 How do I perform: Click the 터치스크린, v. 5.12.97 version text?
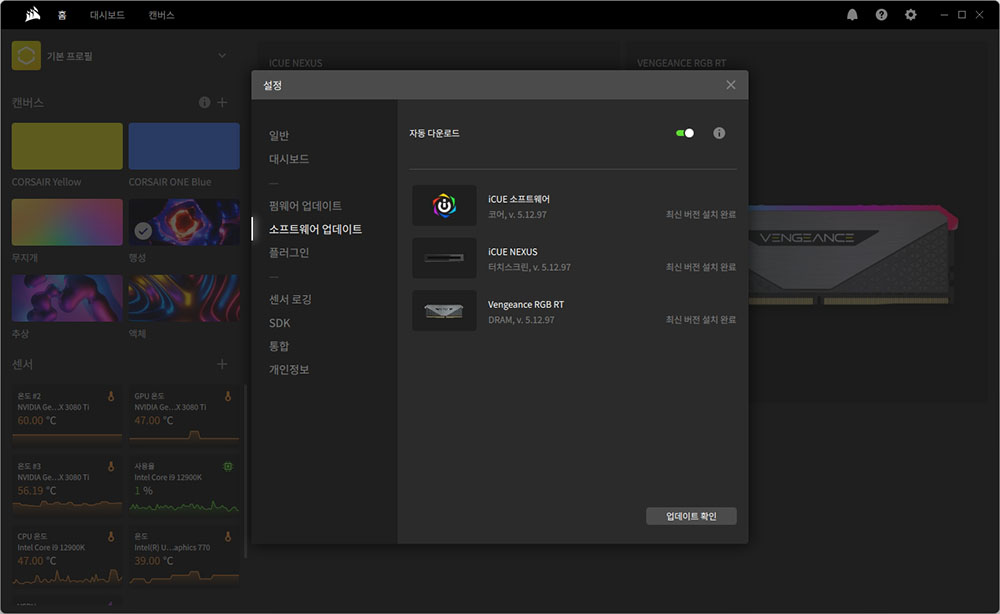point(529,267)
